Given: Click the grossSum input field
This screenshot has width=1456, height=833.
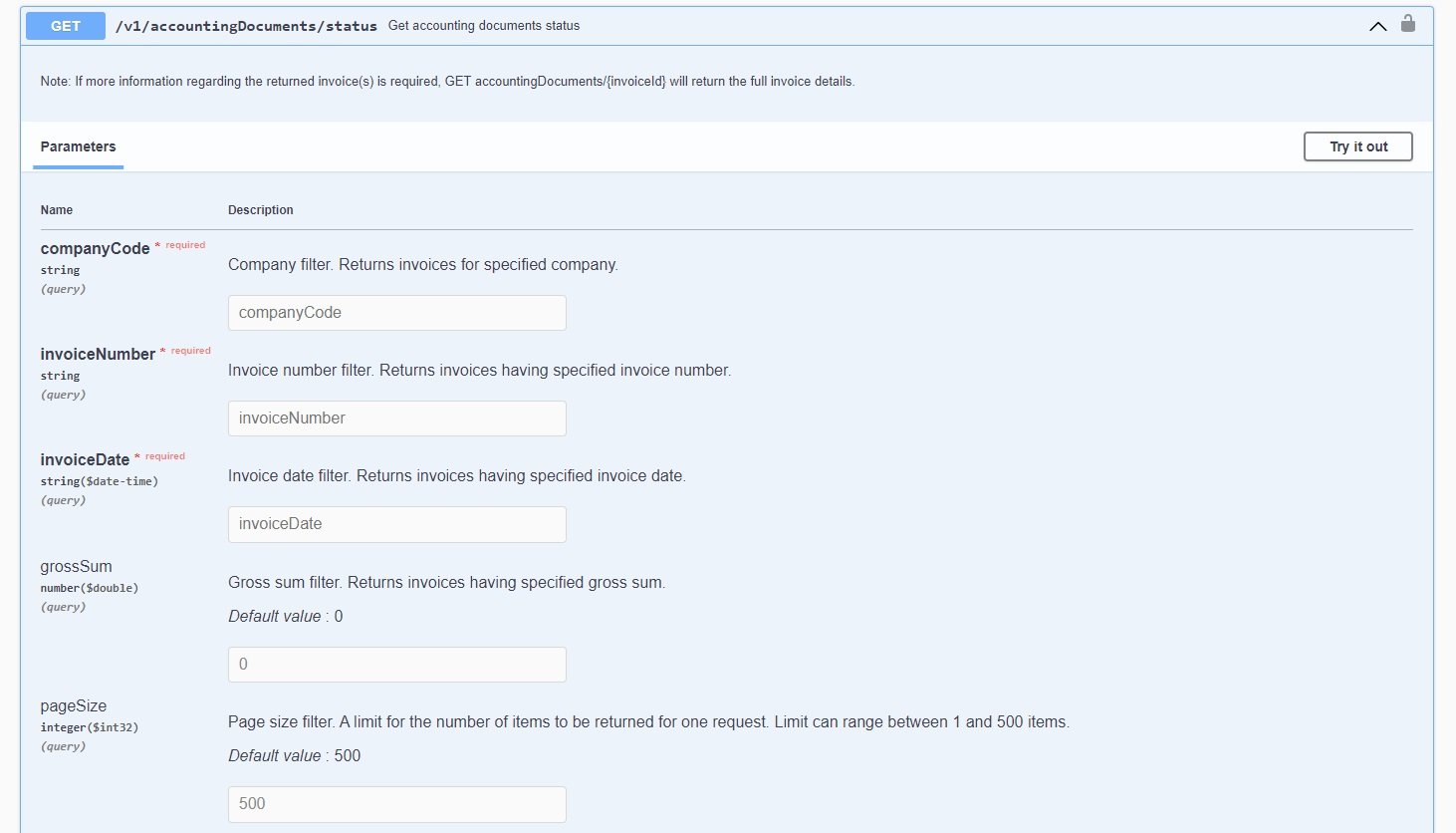Looking at the screenshot, I should [x=397, y=665].
